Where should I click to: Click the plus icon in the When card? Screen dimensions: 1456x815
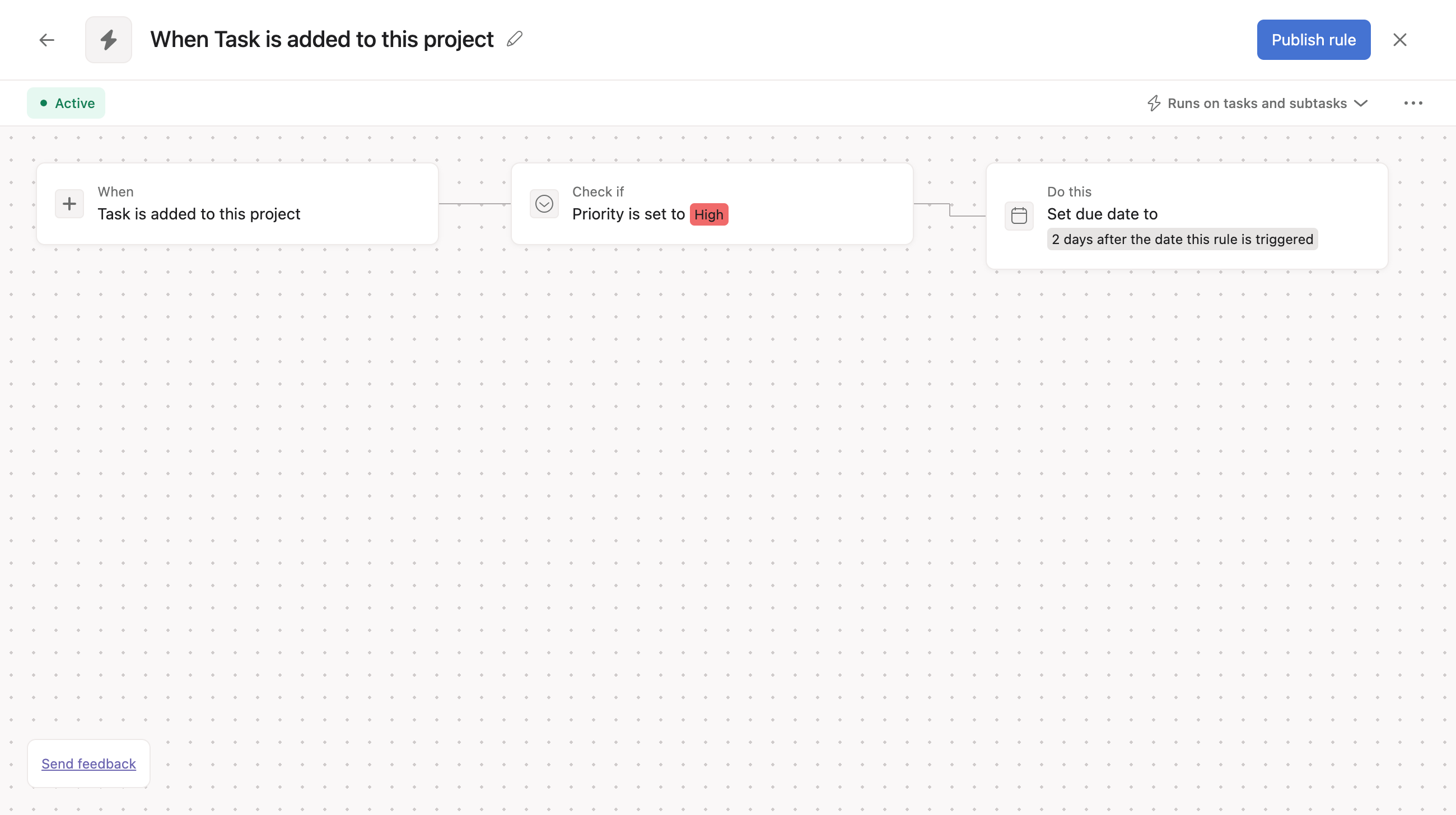[69, 204]
